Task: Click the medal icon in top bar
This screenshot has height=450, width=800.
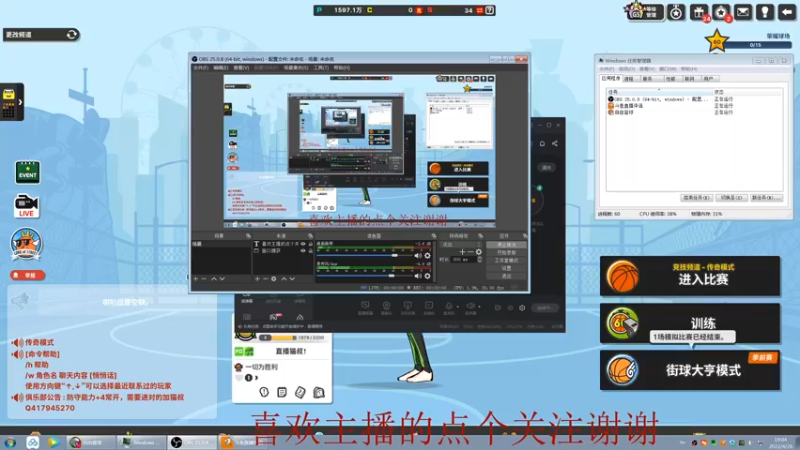Action: point(676,12)
